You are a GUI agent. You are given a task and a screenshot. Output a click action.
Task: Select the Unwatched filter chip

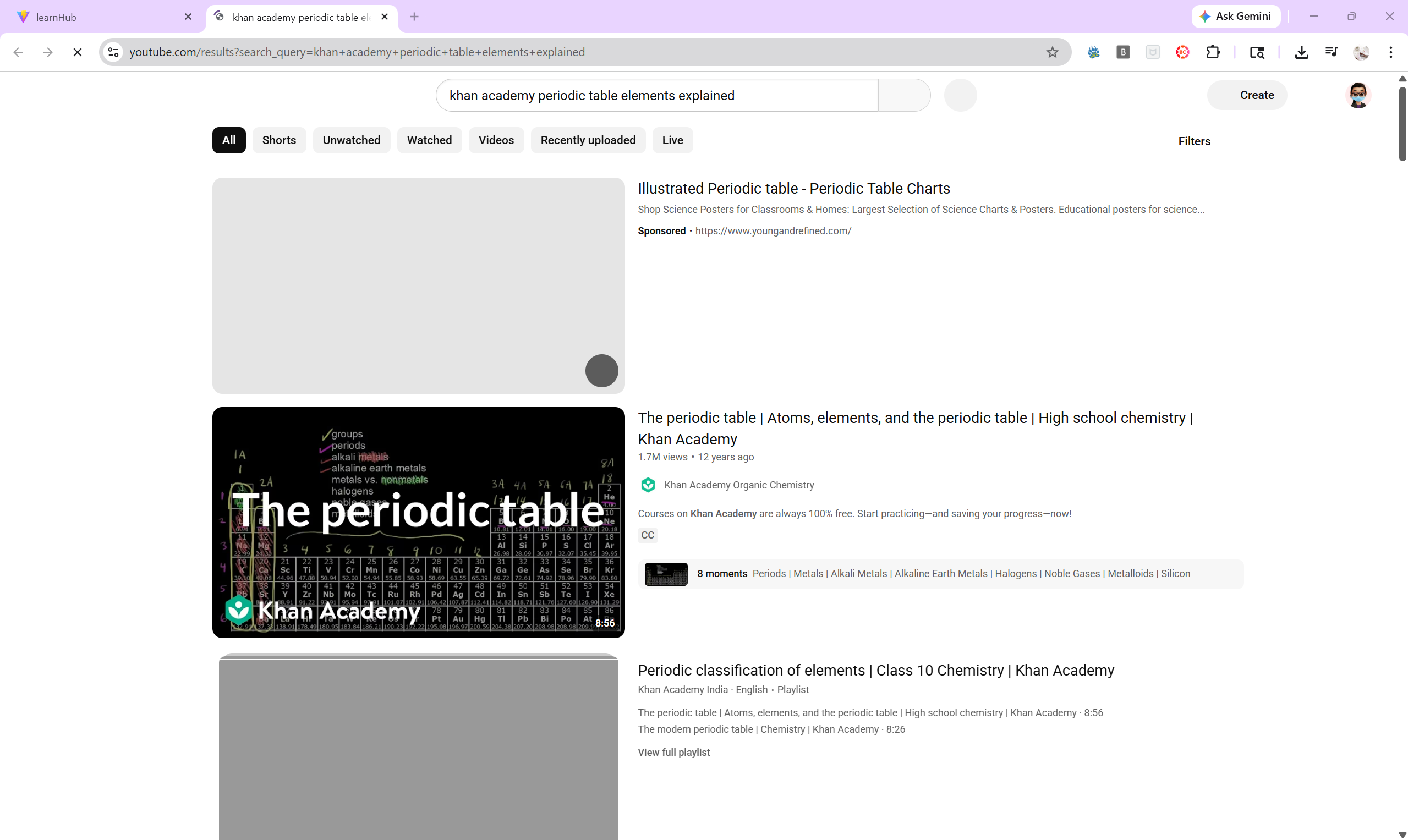pyautogui.click(x=351, y=140)
